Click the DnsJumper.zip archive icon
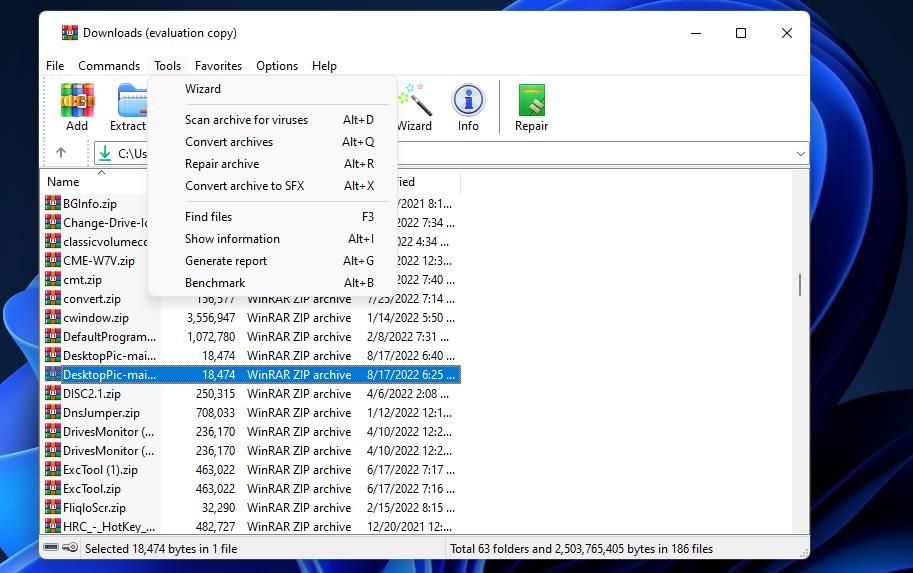 (53, 412)
